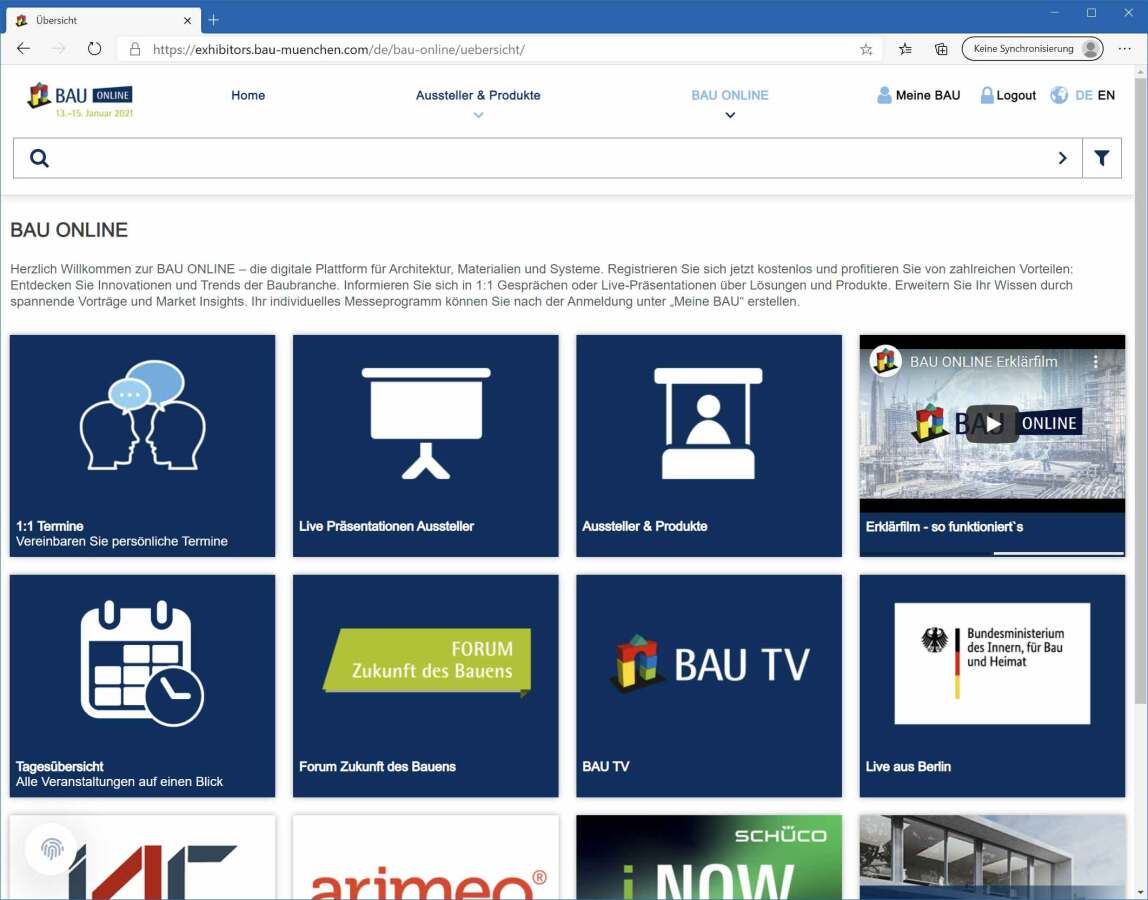Click the globe language icon

coord(1059,95)
